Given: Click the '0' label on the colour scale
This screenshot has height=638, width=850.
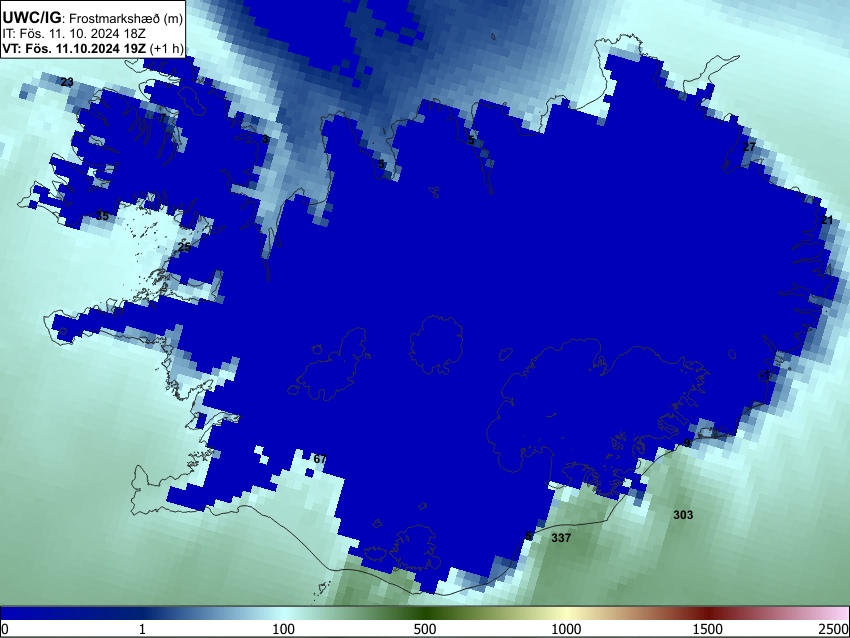Looking at the screenshot, I should pos(5,629).
